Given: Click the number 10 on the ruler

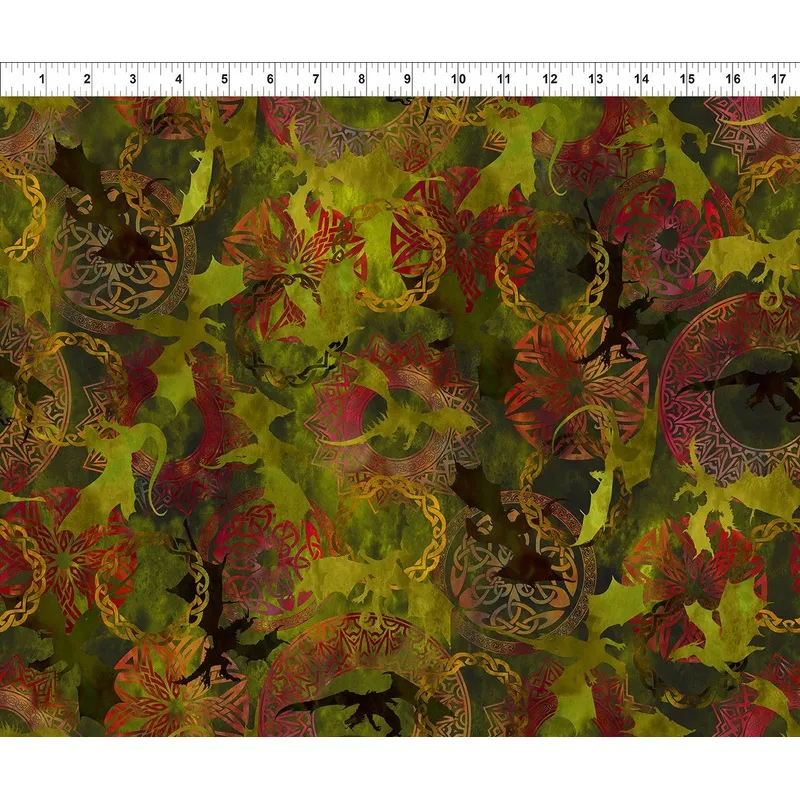Looking at the screenshot, I should 458,79.
